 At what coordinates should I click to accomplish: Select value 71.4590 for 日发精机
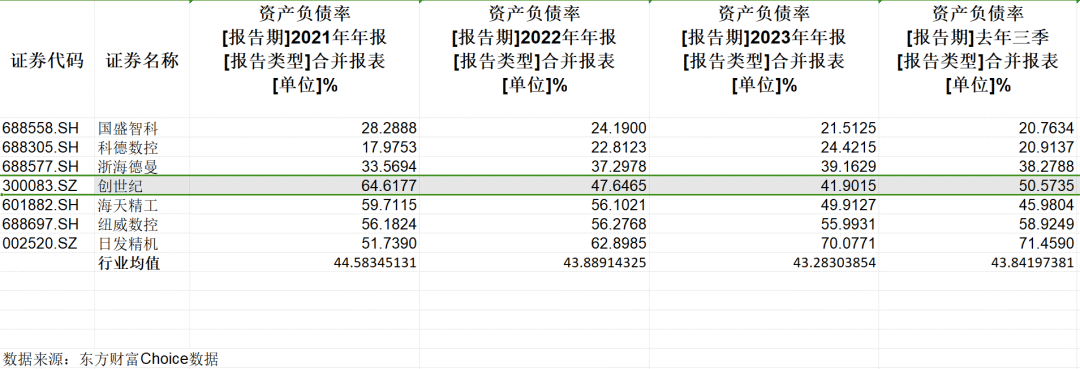click(x=979, y=243)
